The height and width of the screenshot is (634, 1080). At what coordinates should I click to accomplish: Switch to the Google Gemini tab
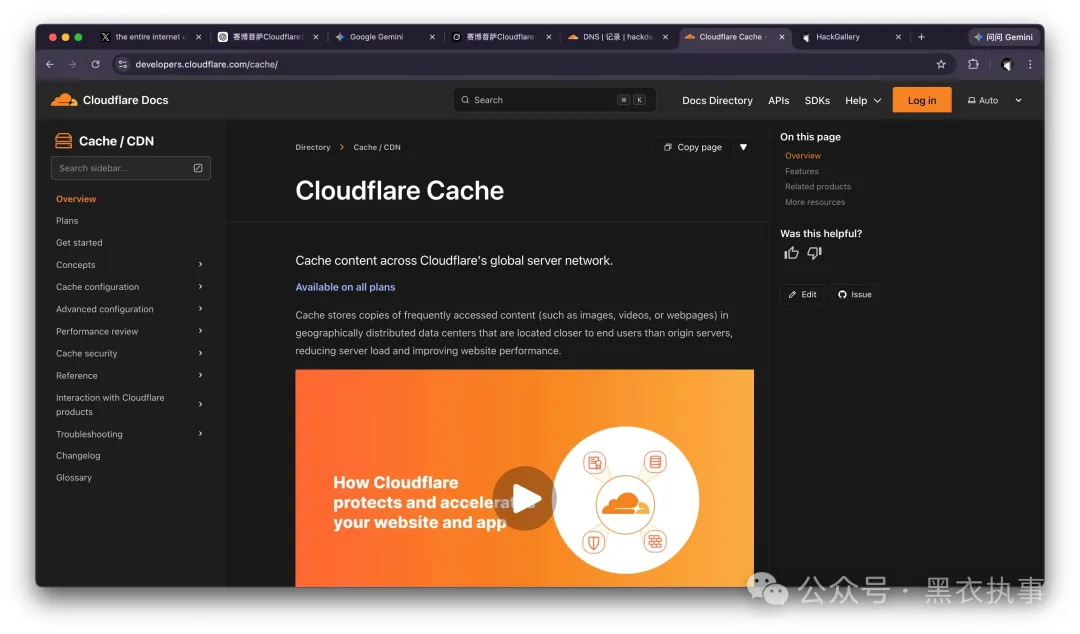click(384, 37)
